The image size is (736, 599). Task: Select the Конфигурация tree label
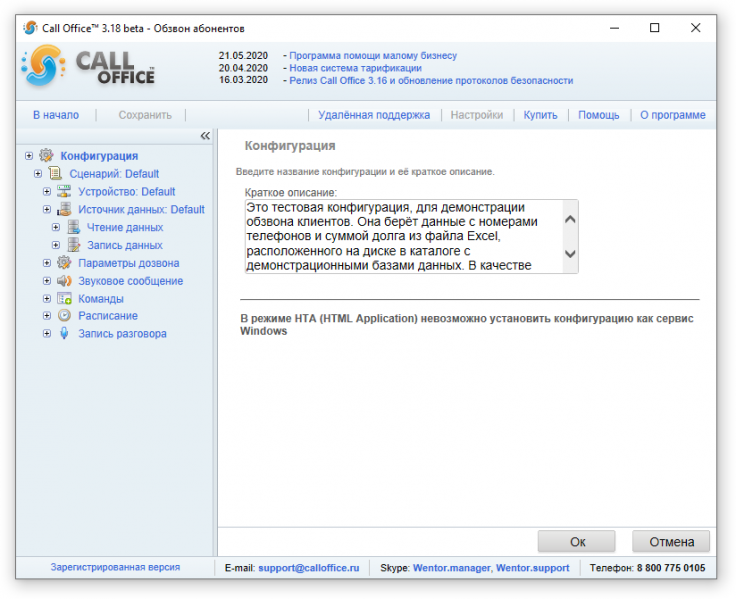point(99,156)
